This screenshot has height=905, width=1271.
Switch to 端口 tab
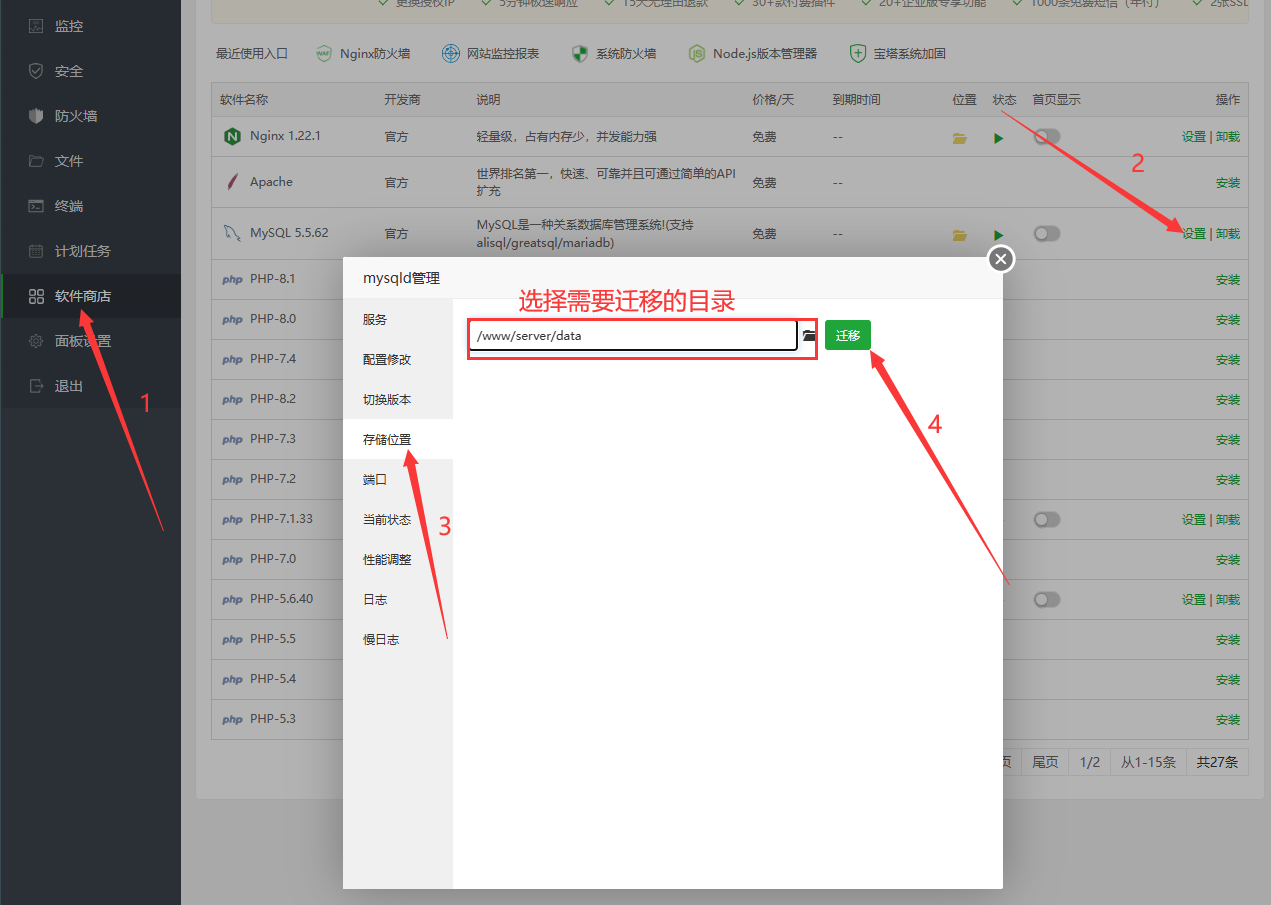tap(398, 479)
